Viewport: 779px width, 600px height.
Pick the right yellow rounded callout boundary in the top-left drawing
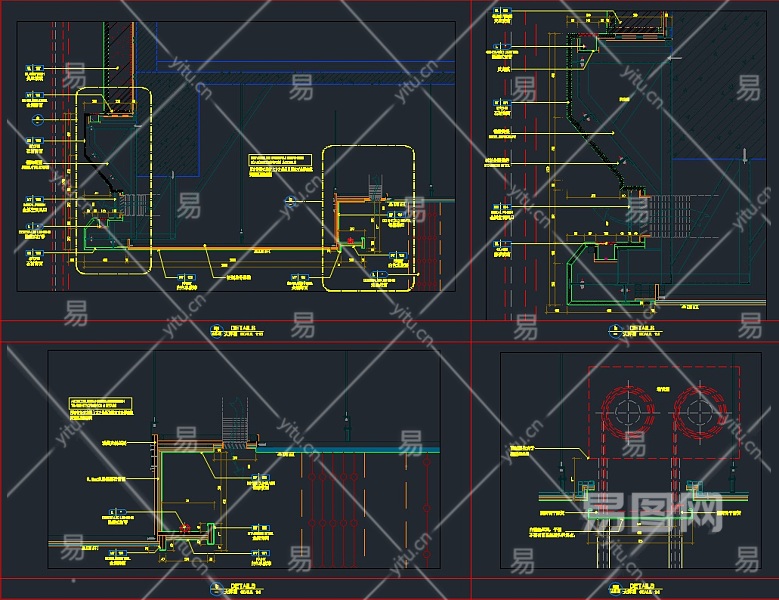[368, 218]
